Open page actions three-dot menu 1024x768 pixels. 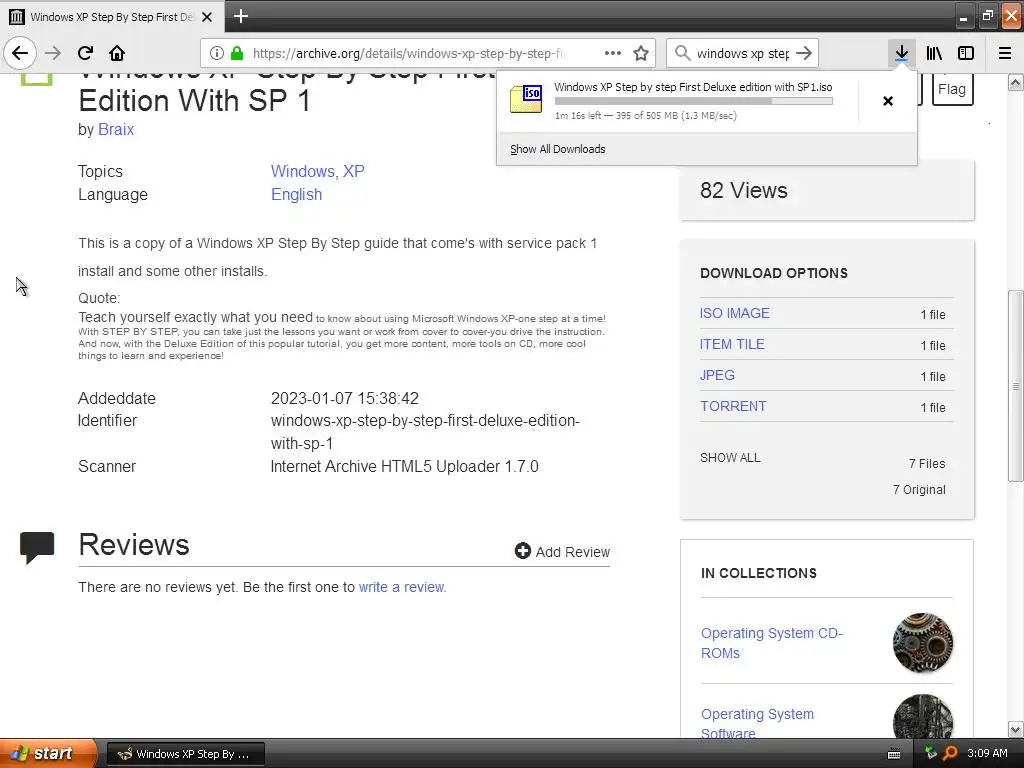click(x=613, y=53)
